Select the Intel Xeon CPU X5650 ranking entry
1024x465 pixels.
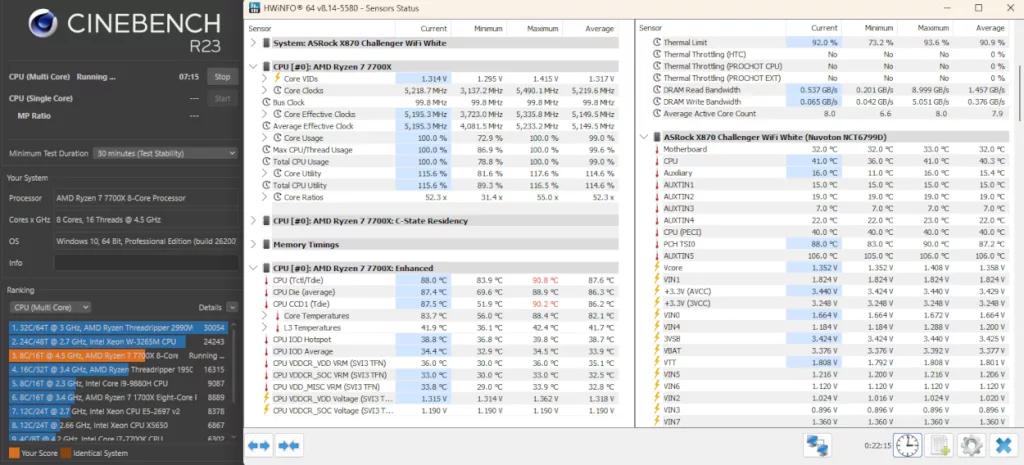tap(118, 425)
